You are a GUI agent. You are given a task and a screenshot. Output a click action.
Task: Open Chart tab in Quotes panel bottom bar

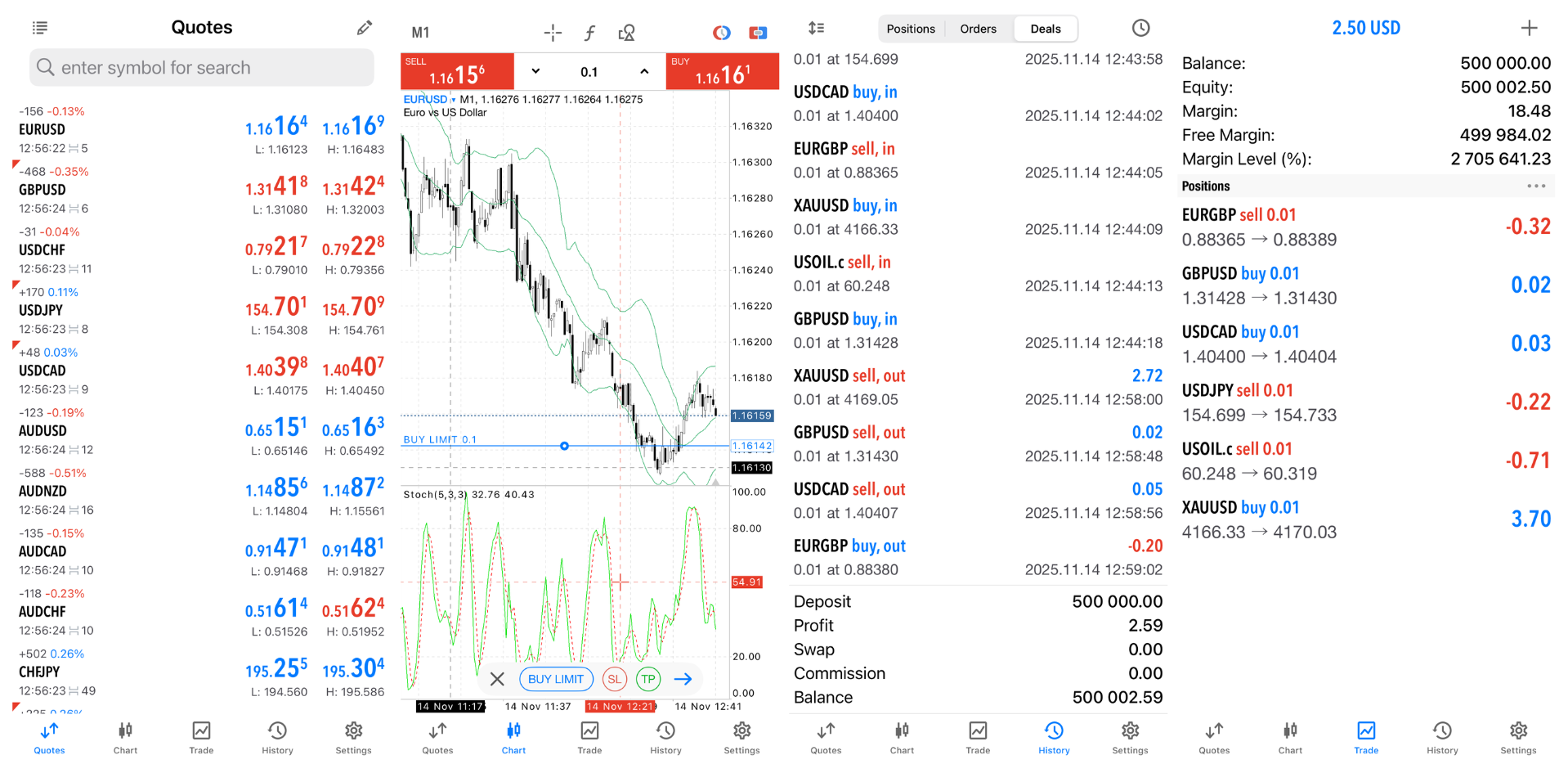coord(125,737)
